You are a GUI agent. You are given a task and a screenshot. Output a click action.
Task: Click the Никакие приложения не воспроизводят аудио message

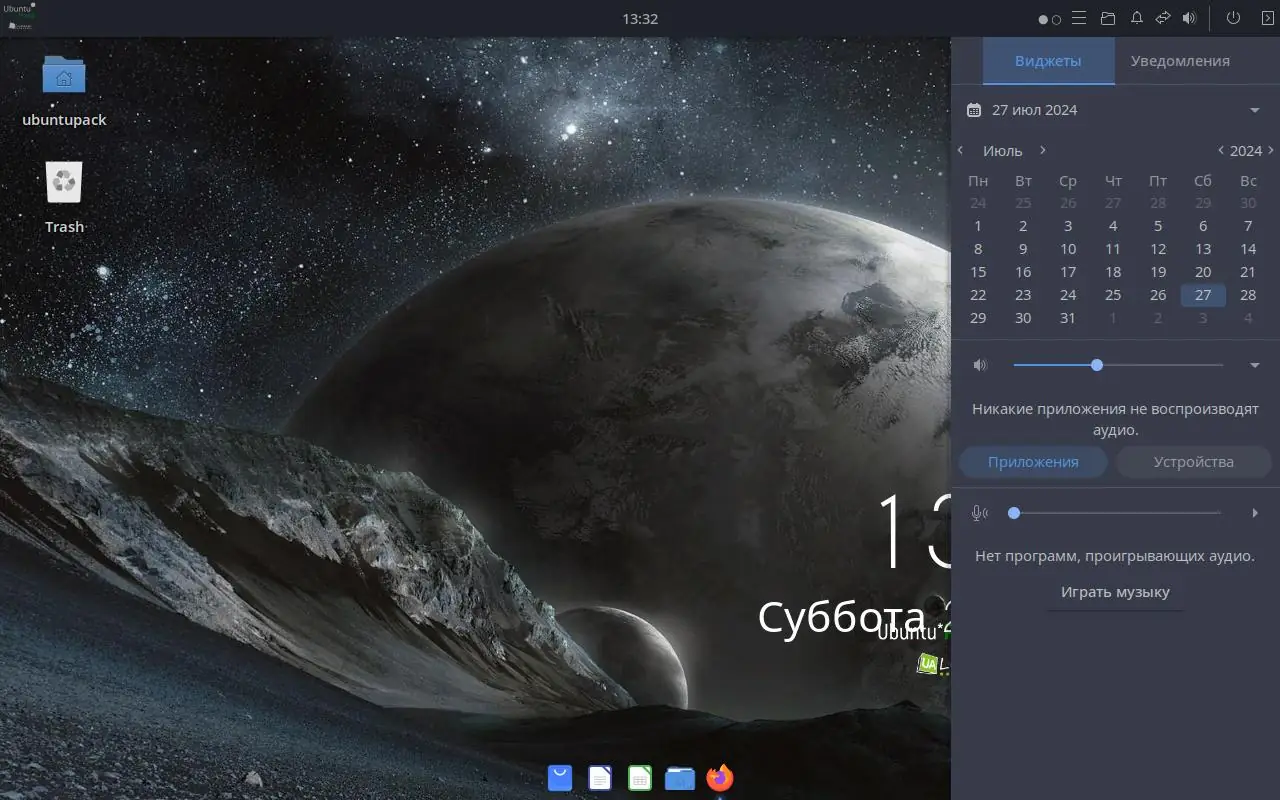pyautogui.click(x=1115, y=420)
